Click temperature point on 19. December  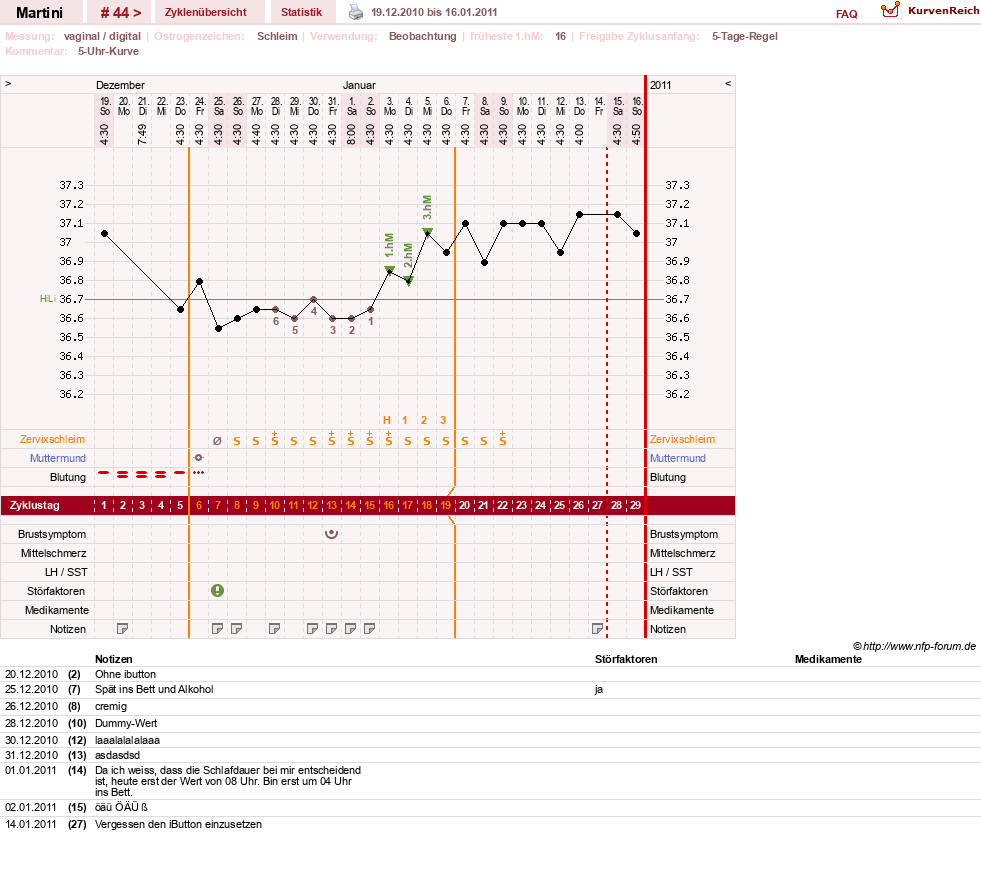pyautogui.click(x=104, y=233)
